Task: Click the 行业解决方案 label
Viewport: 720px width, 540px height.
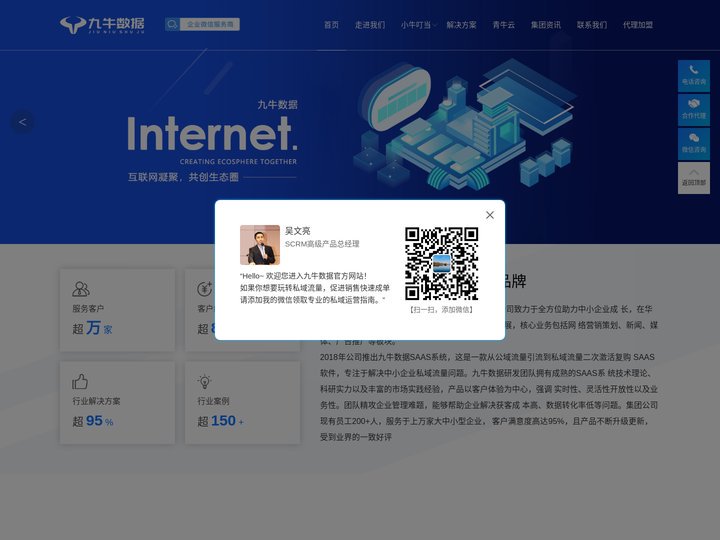Action: [x=96, y=401]
